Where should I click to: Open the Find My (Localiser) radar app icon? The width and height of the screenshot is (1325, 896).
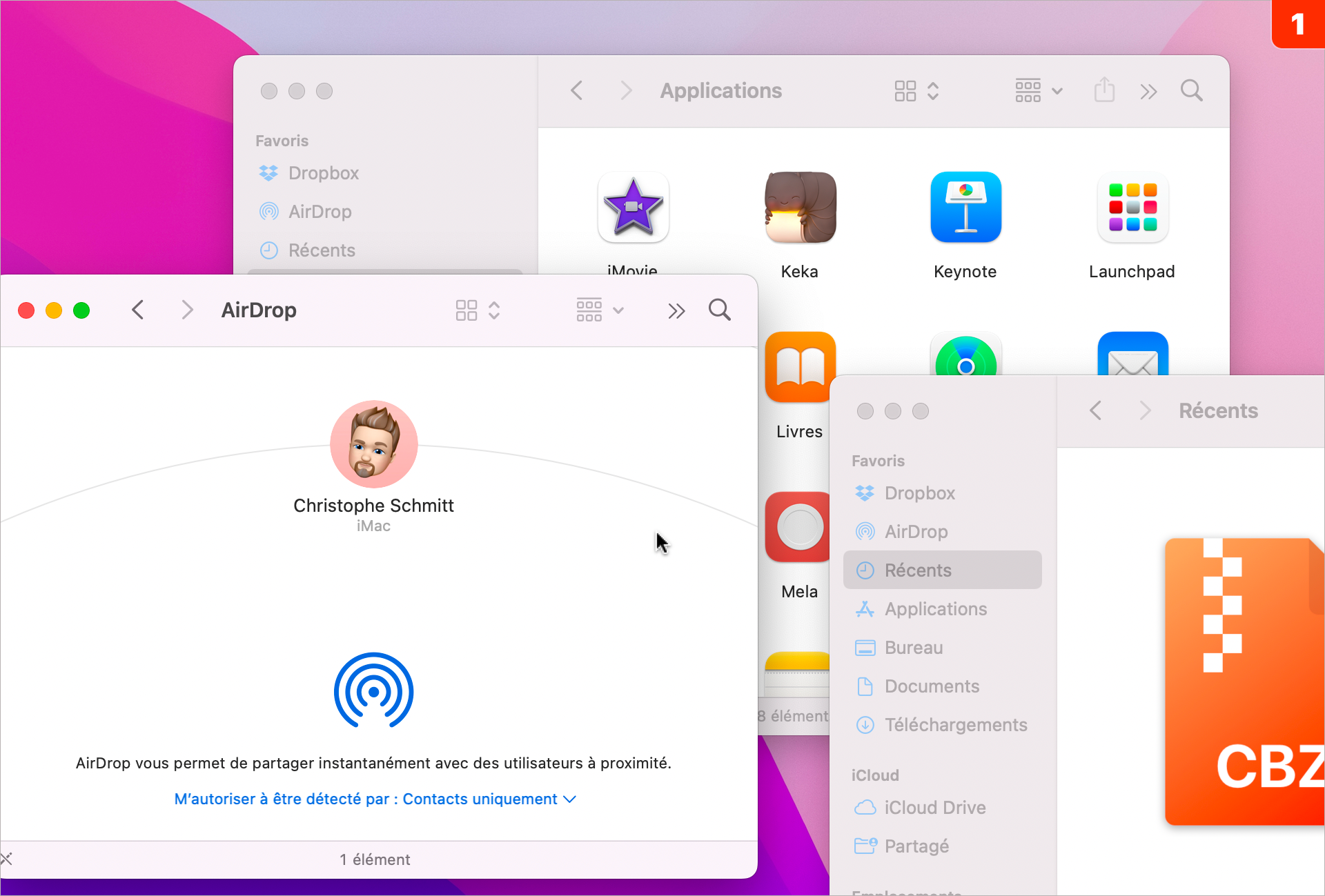pos(965,355)
